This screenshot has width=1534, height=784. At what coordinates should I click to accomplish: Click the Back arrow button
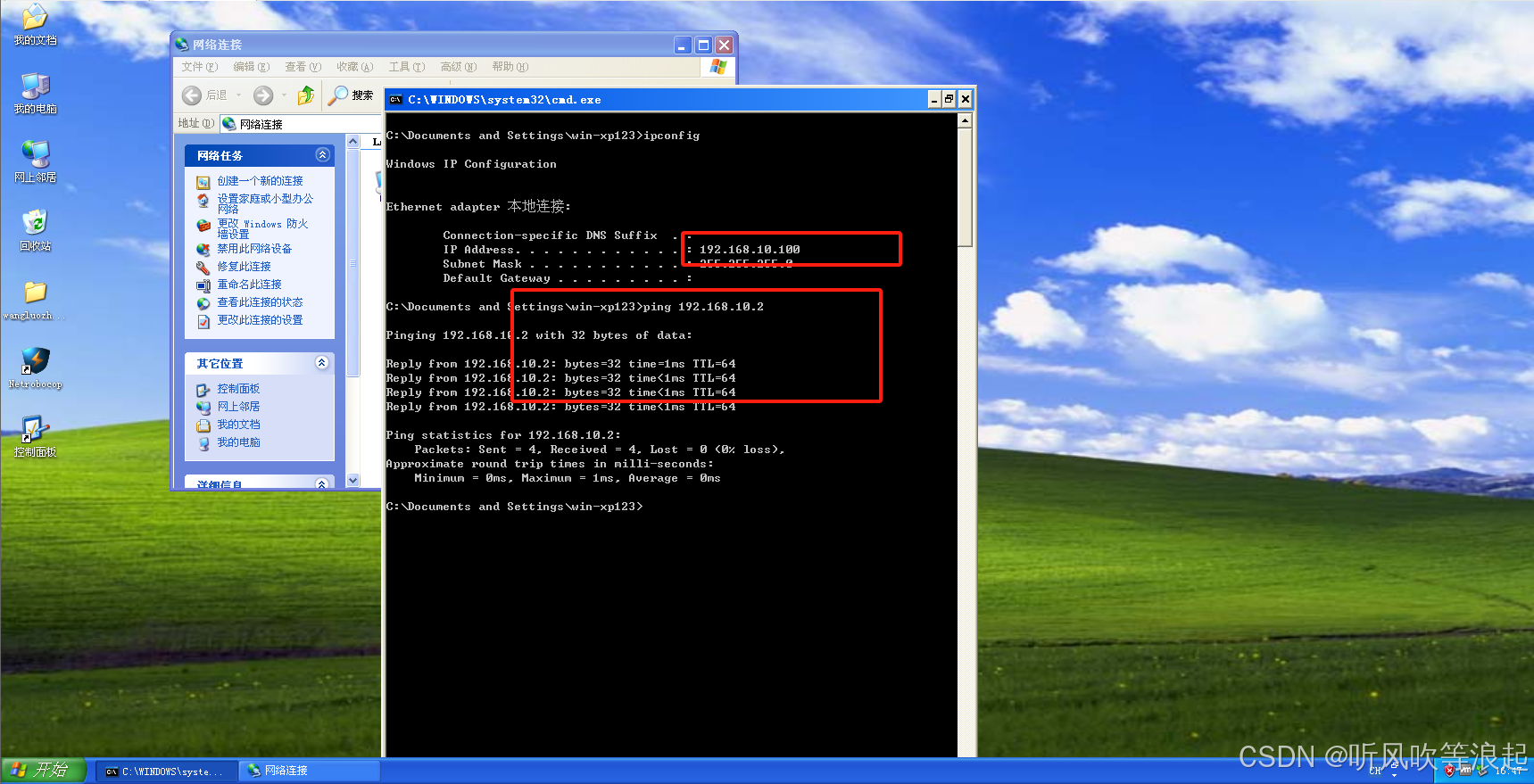pyautogui.click(x=192, y=95)
